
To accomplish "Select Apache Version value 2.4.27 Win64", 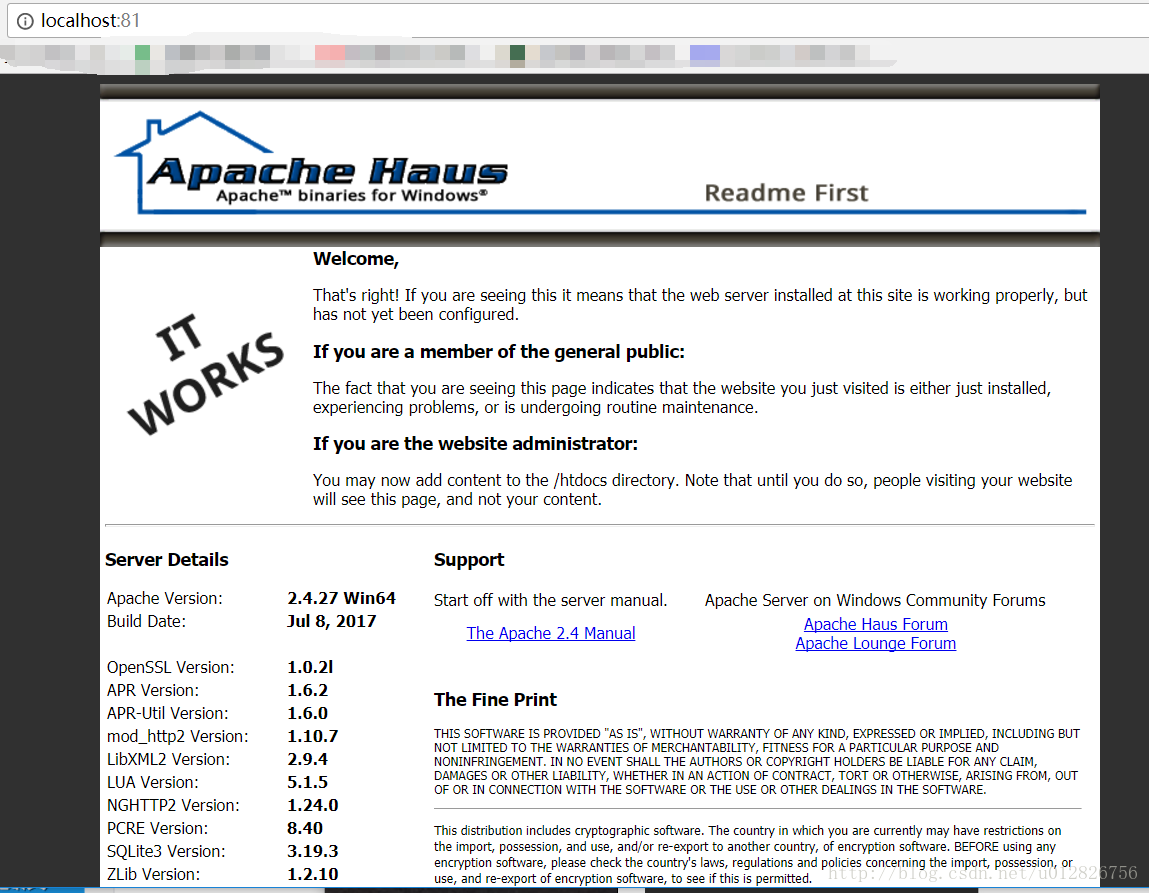I will (x=341, y=598).
